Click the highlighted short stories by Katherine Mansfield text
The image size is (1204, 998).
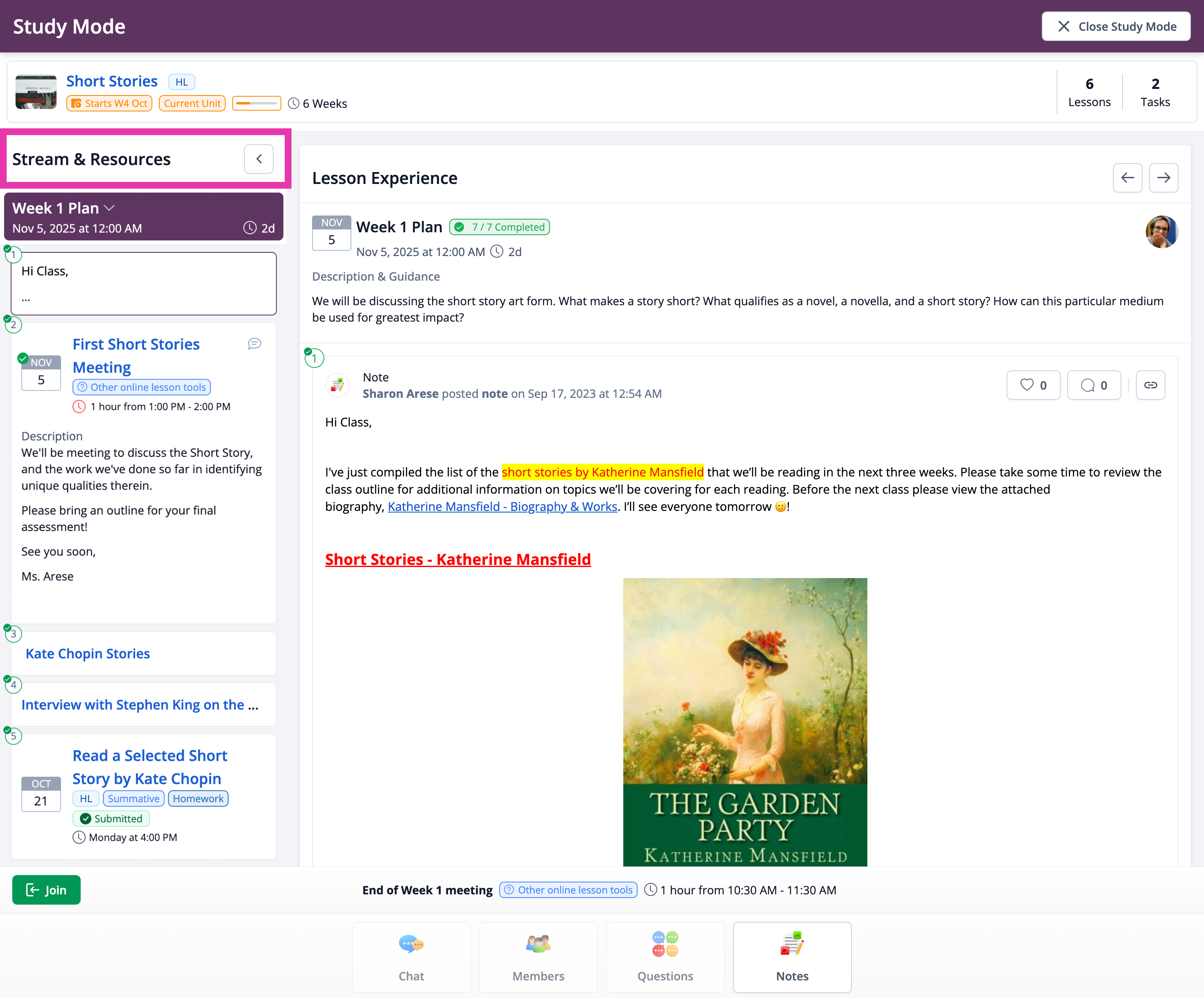click(x=602, y=472)
